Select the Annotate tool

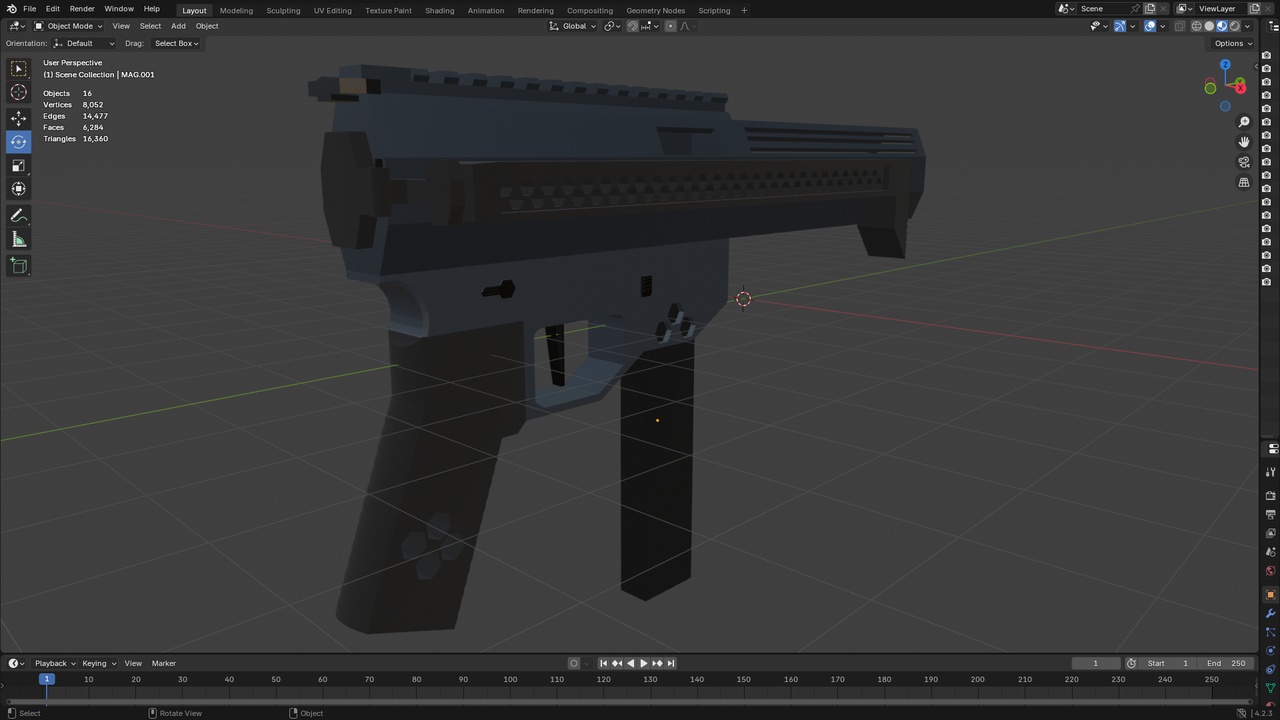click(x=19, y=216)
